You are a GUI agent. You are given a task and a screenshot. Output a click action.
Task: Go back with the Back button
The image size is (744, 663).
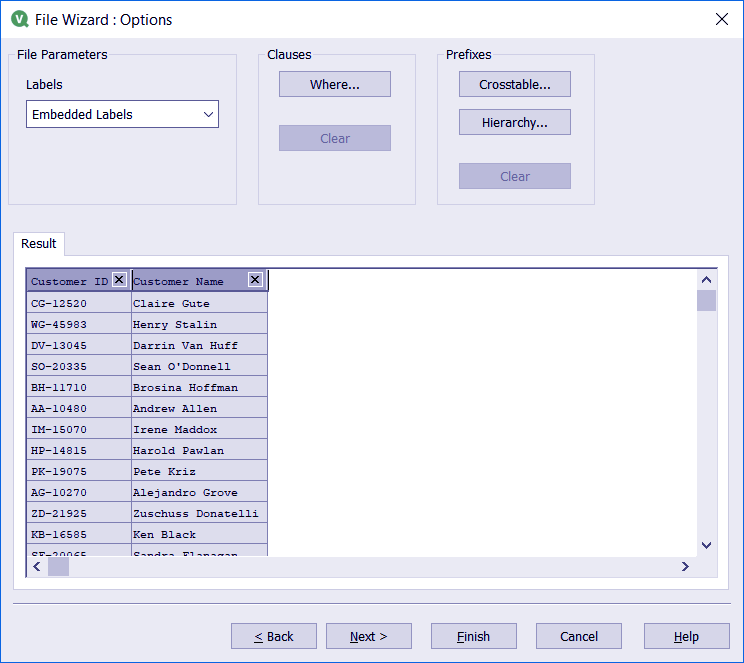coord(274,636)
